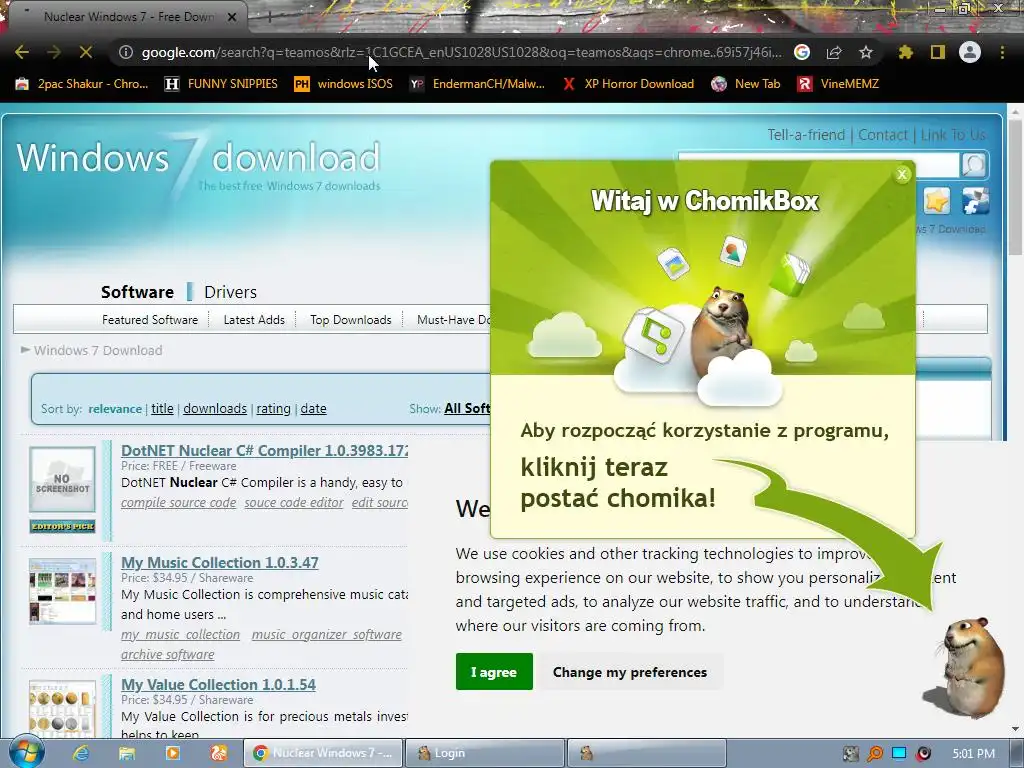
Task: Close the ChomikBox welcome popup
Action: click(x=902, y=174)
